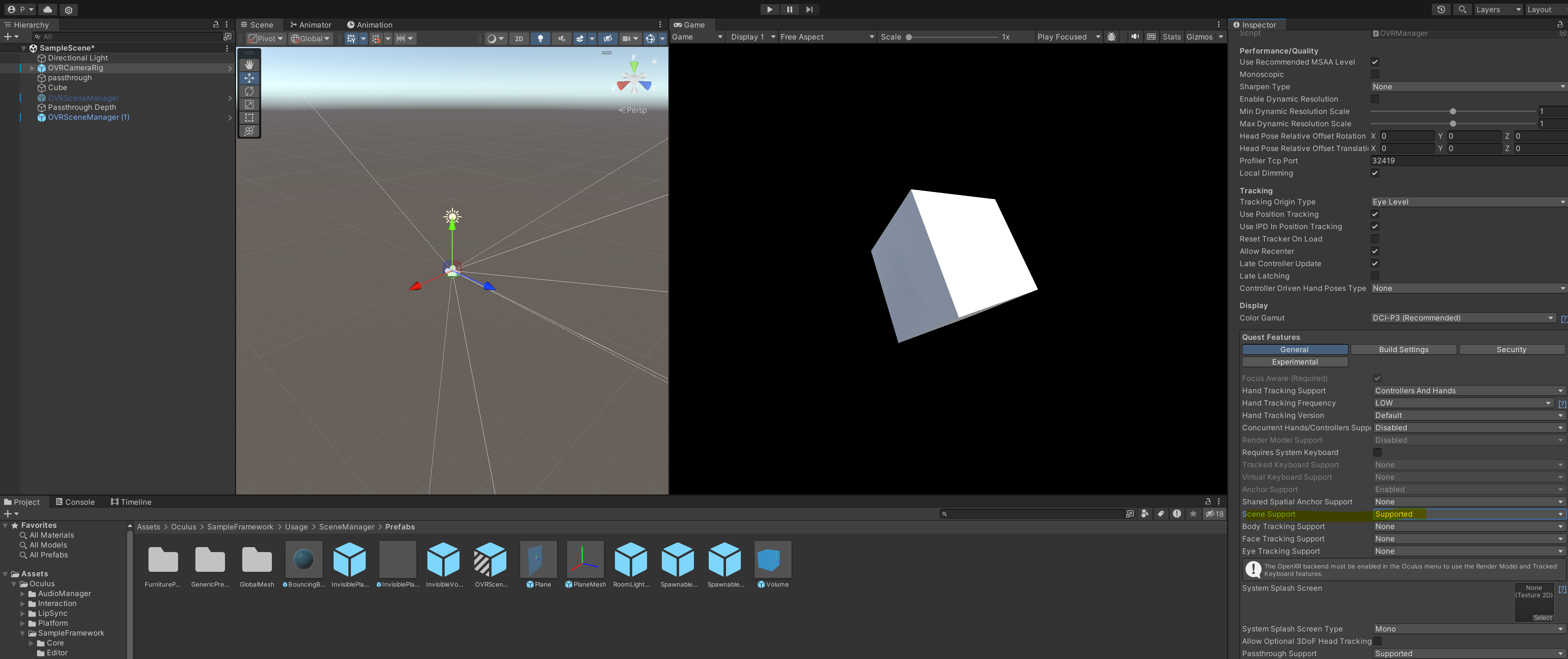Switch to the Console tab
This screenshot has height=659, width=1568.
pos(75,502)
